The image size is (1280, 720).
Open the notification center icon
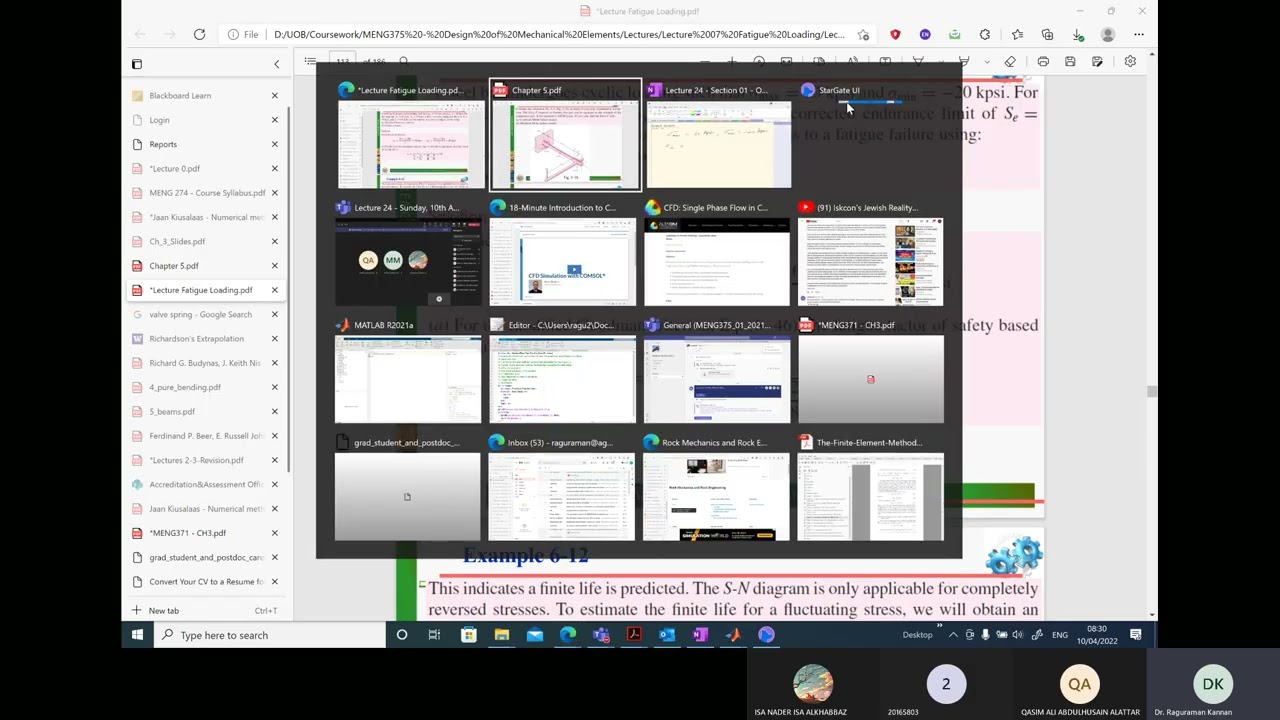[1136, 635]
